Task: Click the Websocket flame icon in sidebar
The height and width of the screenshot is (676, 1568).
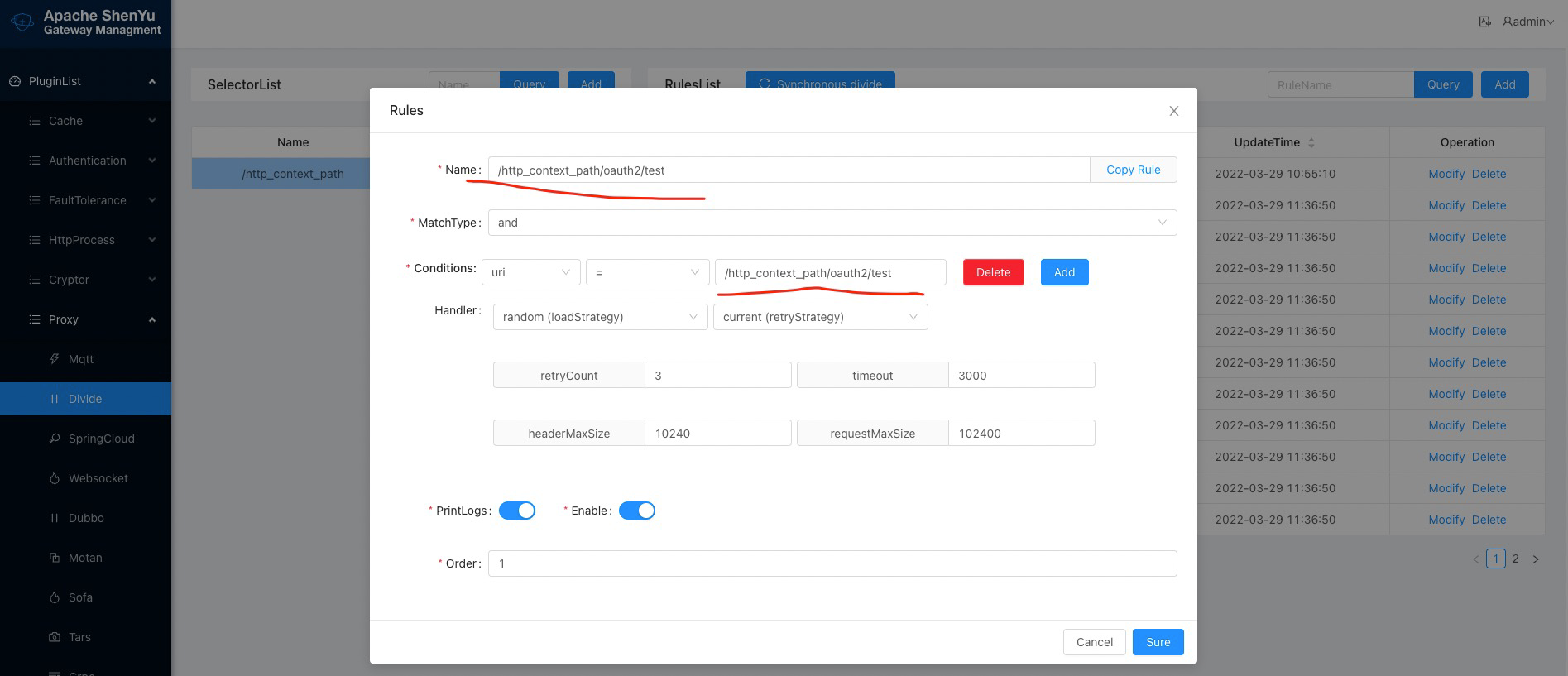Action: [x=55, y=478]
